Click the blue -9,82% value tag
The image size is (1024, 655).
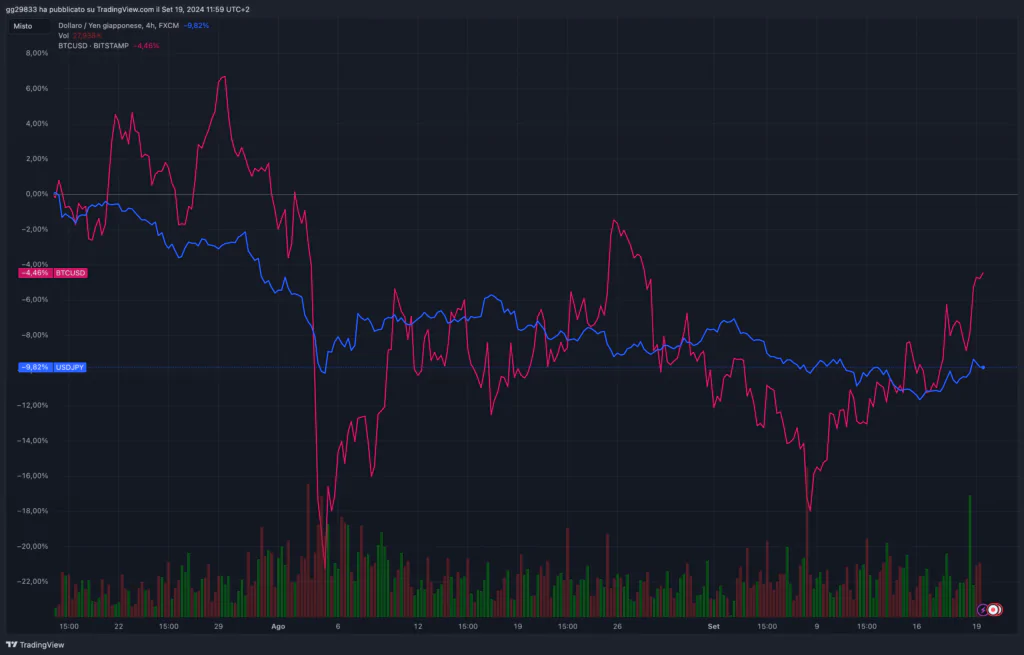click(x=34, y=367)
